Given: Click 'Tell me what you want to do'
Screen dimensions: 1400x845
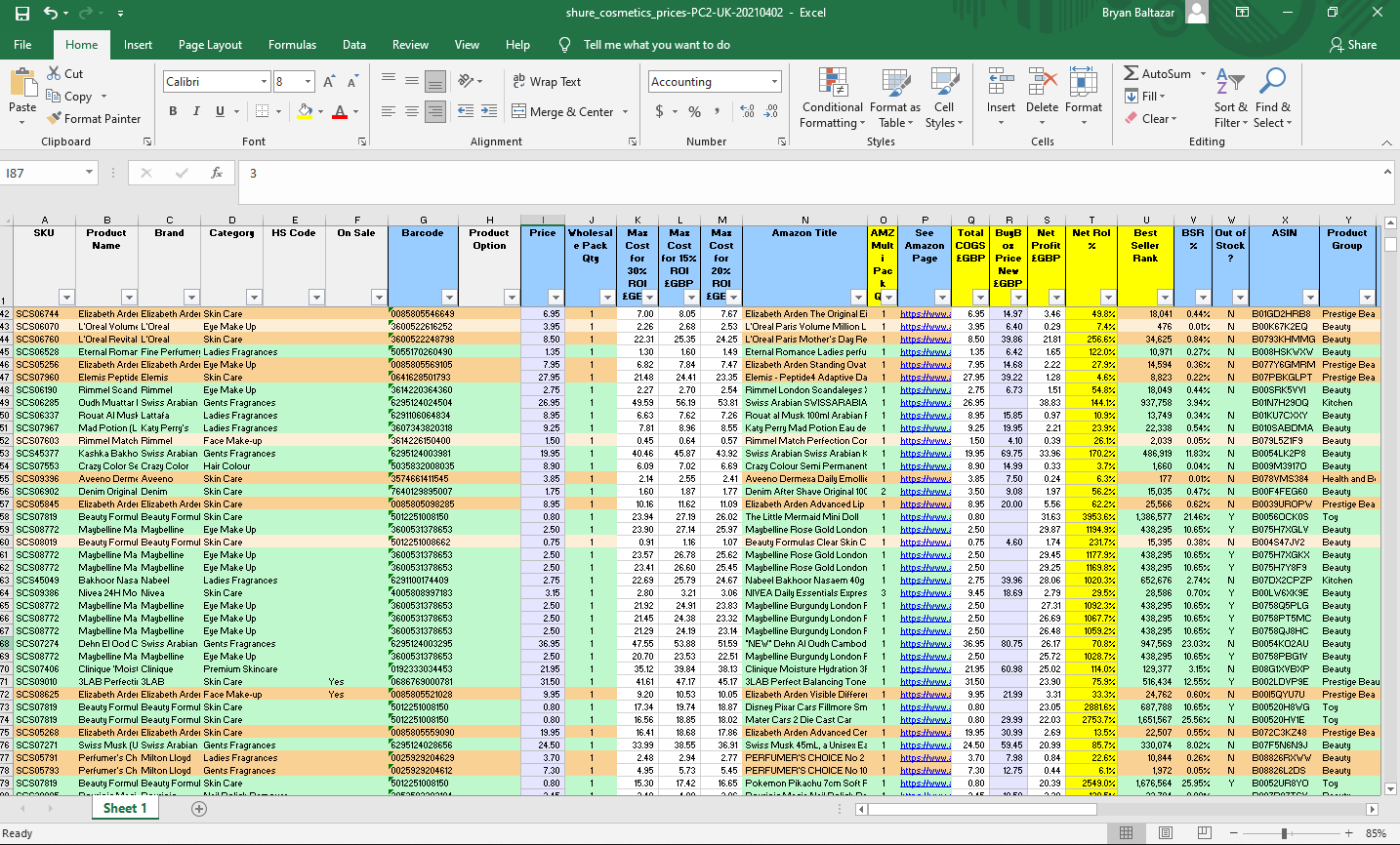Looking at the screenshot, I should point(656,45).
